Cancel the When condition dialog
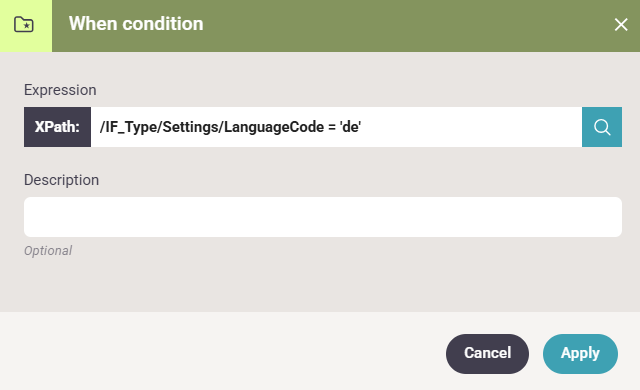Viewport: 640px width, 390px height. 487,354
